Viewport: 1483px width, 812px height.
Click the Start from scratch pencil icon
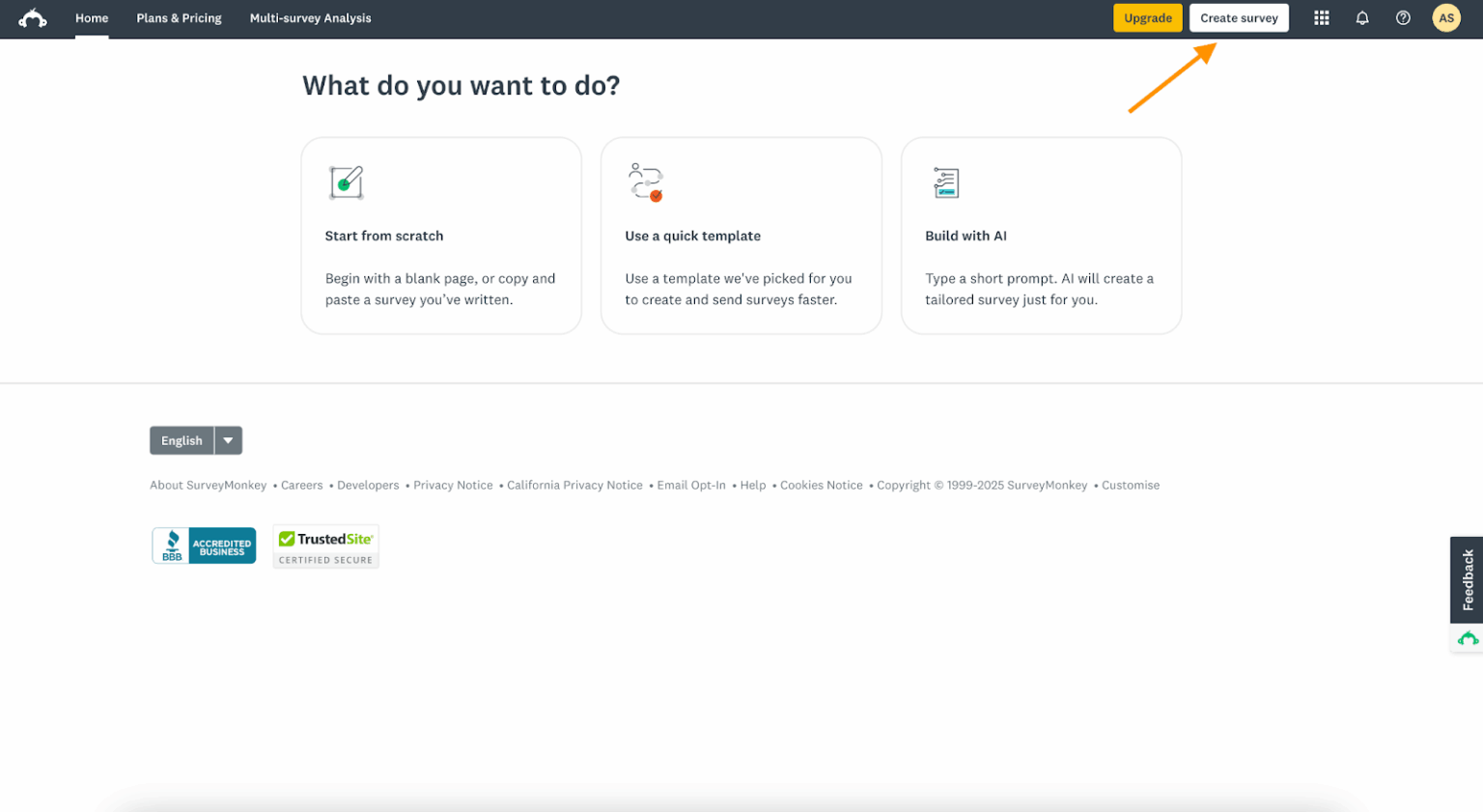click(x=347, y=182)
